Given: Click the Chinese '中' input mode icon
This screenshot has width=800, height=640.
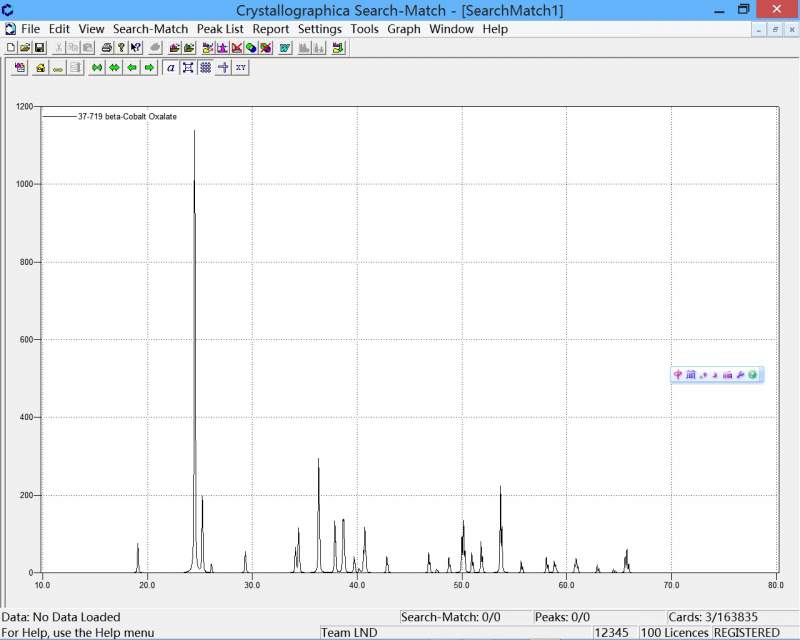Looking at the screenshot, I should (678, 375).
